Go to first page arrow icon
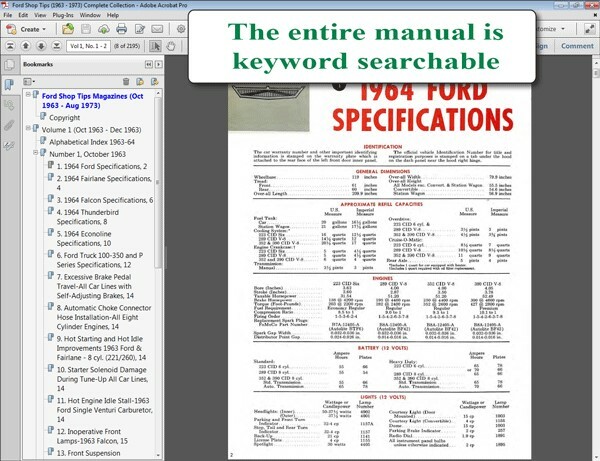Screen dimensions: 600x461 click(x=10, y=46)
